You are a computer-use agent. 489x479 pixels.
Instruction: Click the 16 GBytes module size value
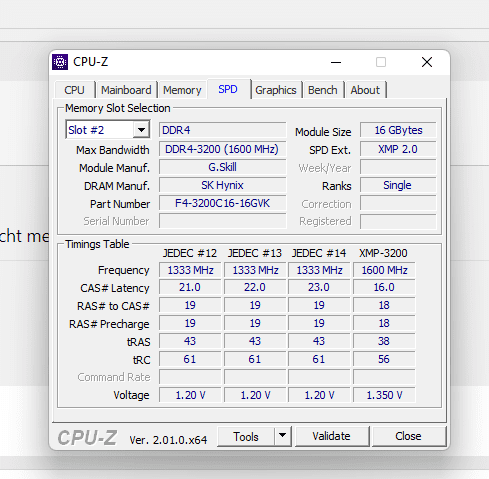(x=398, y=130)
